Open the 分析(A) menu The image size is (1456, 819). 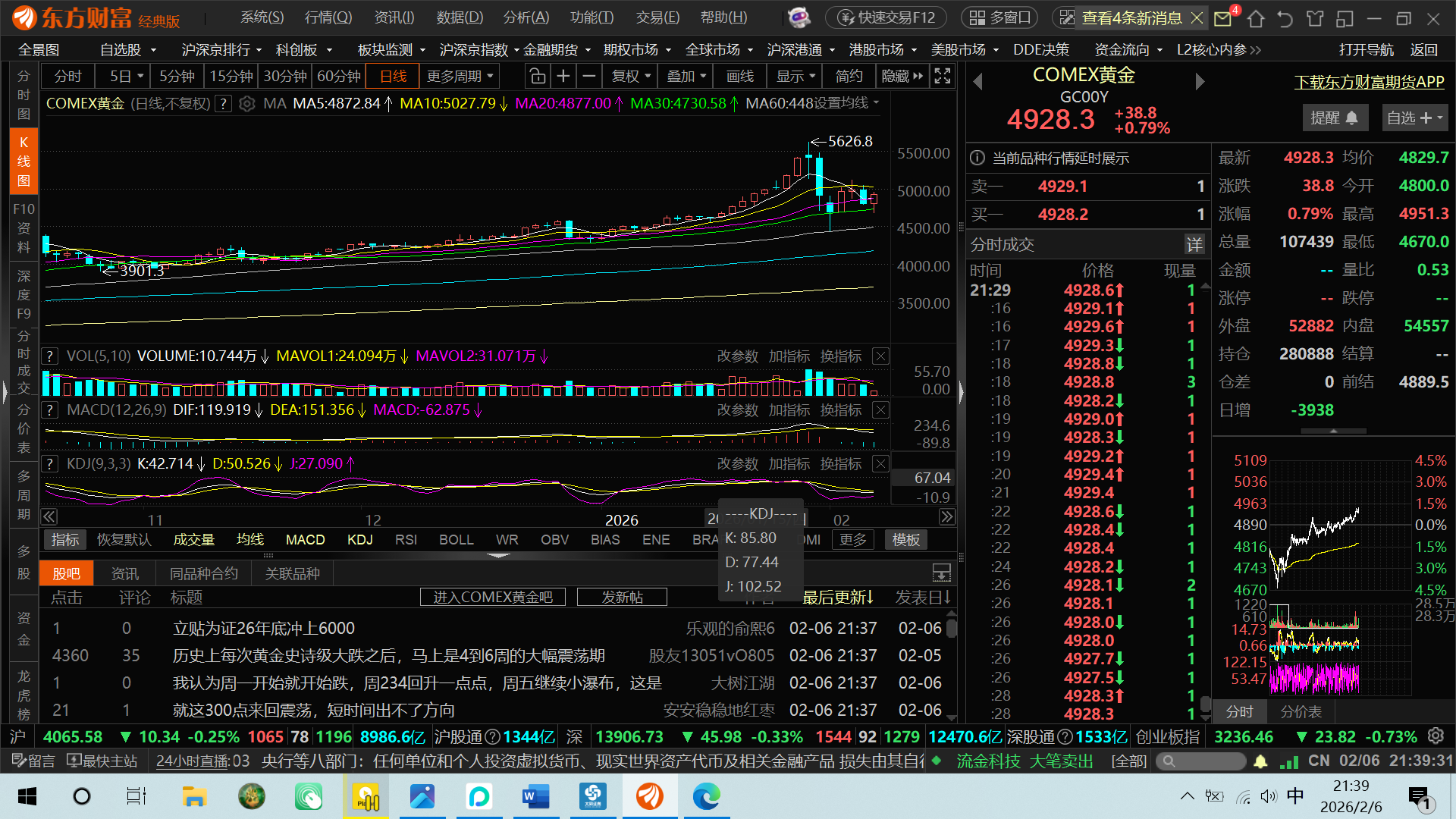(x=526, y=17)
